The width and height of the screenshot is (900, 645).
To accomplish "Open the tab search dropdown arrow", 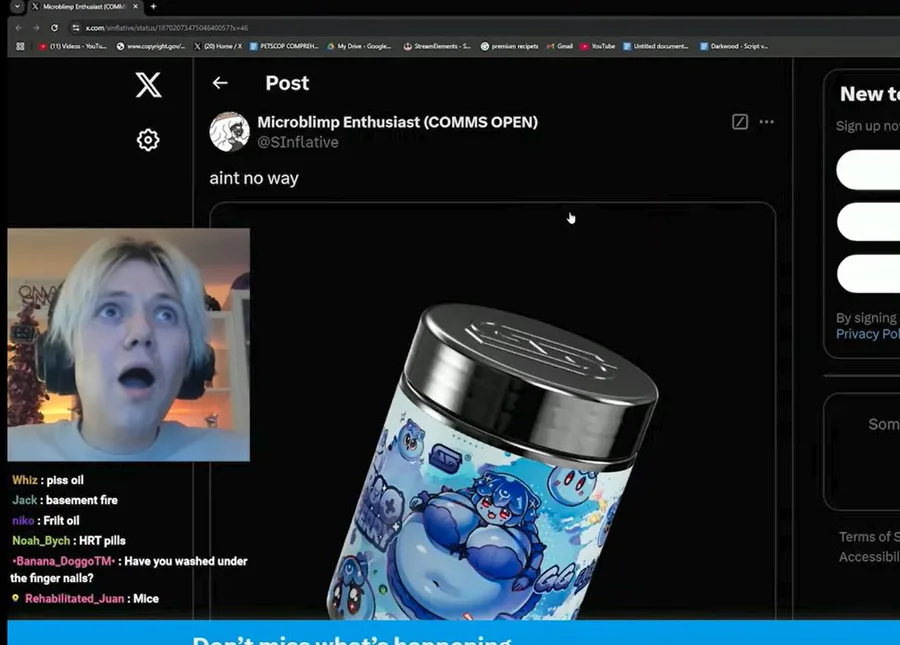I will (x=17, y=6).
